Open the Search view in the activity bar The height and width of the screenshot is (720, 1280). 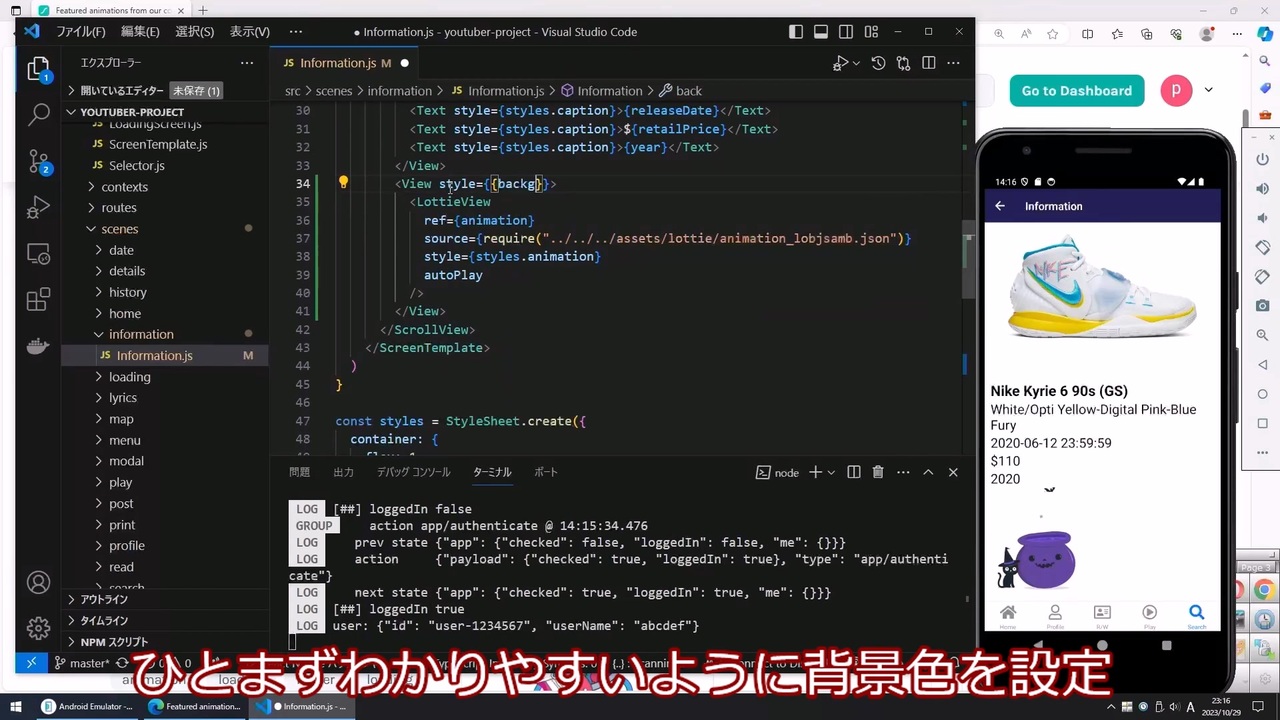(x=38, y=114)
